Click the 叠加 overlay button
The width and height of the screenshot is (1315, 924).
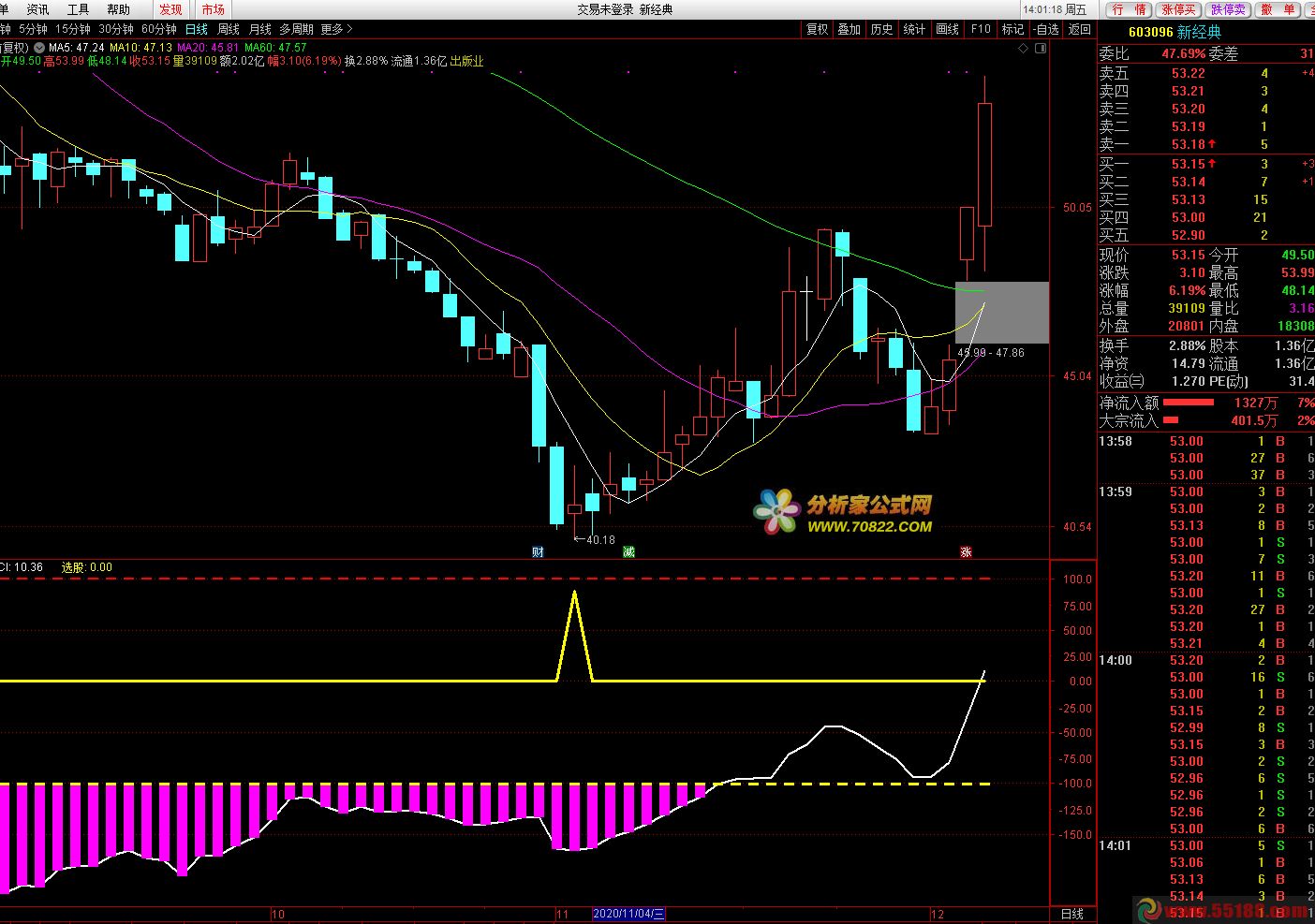[850, 29]
